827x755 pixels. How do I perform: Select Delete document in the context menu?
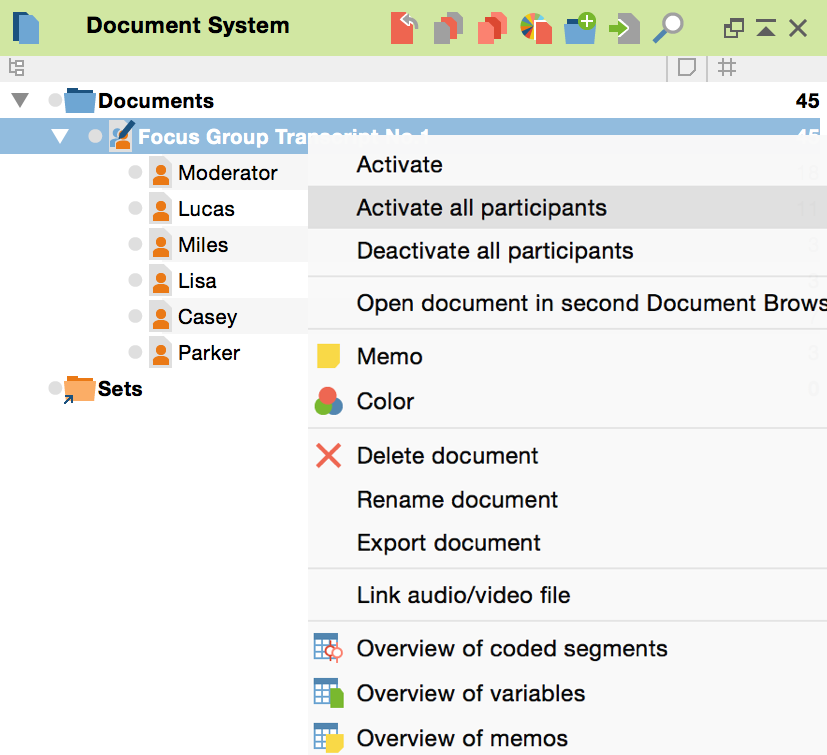click(447, 456)
